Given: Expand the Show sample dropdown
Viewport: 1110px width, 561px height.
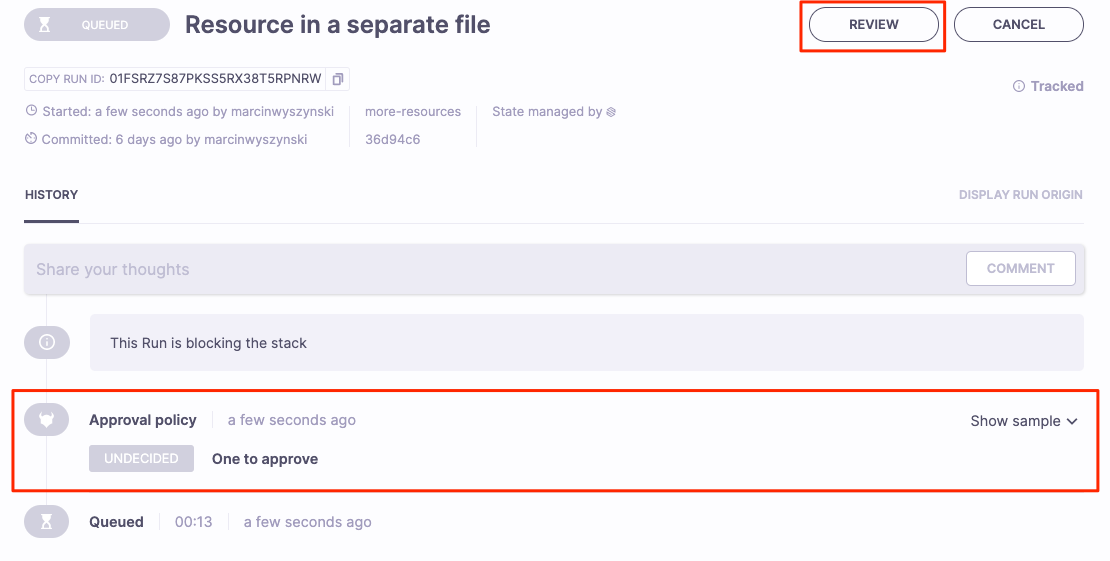Looking at the screenshot, I should (x=1024, y=421).
